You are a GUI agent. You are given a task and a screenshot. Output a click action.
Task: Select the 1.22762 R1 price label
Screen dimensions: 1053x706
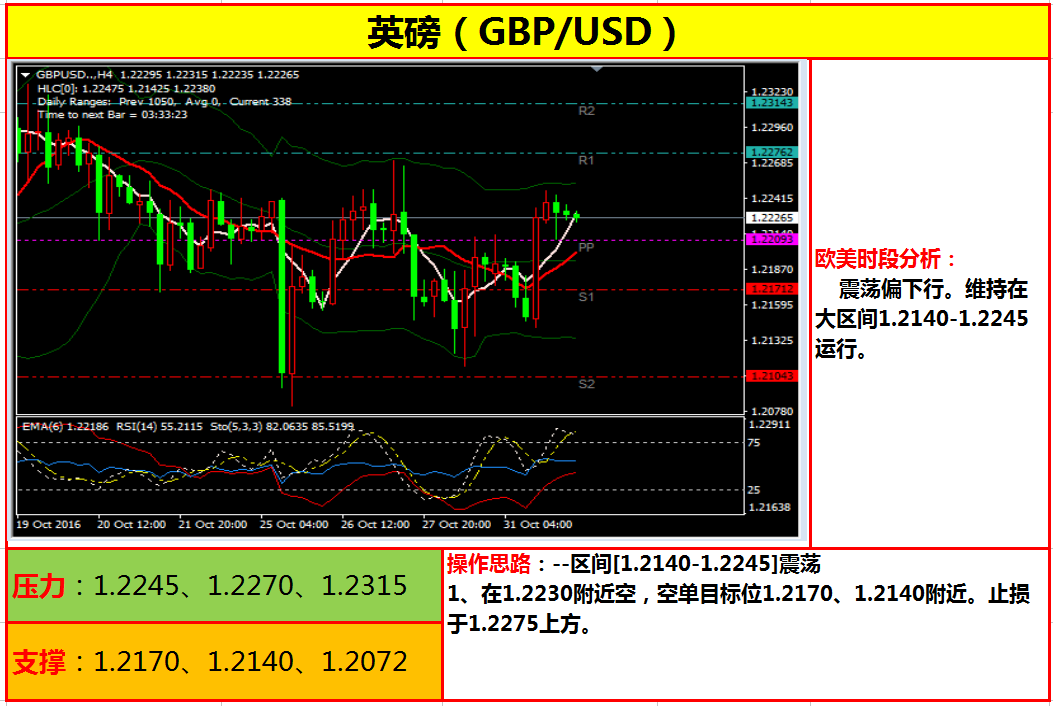(x=772, y=152)
